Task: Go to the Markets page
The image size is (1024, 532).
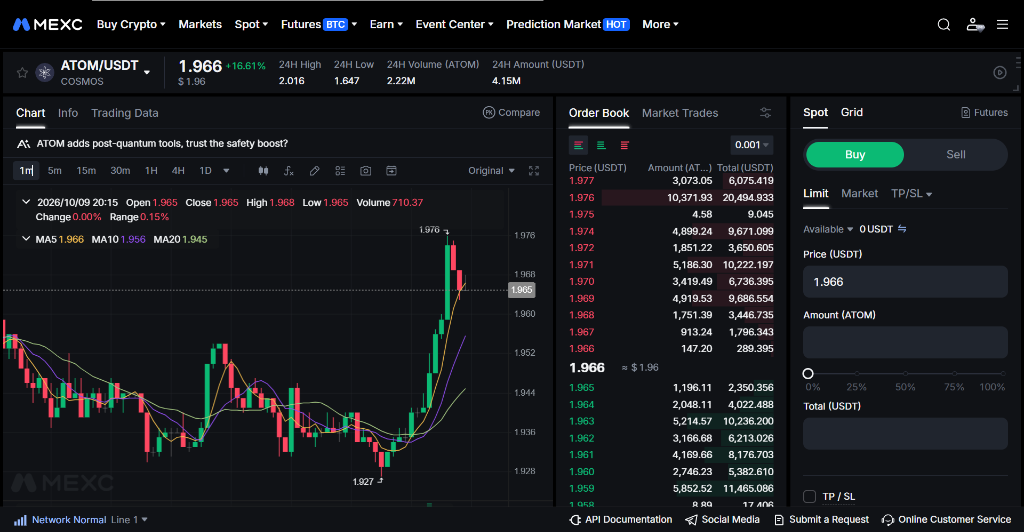Action: 200,25
